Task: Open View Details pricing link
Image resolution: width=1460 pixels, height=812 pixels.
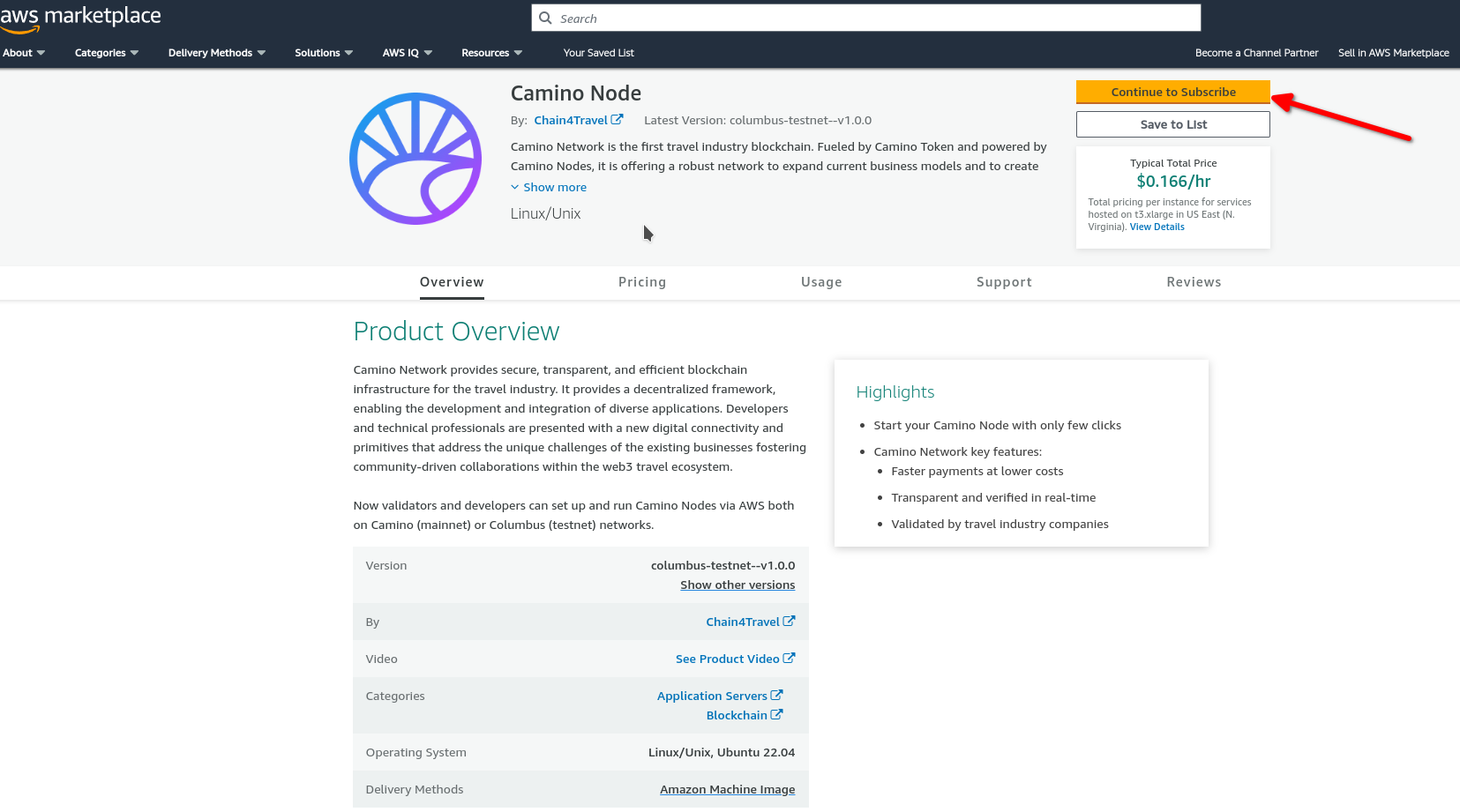Action: (1157, 227)
